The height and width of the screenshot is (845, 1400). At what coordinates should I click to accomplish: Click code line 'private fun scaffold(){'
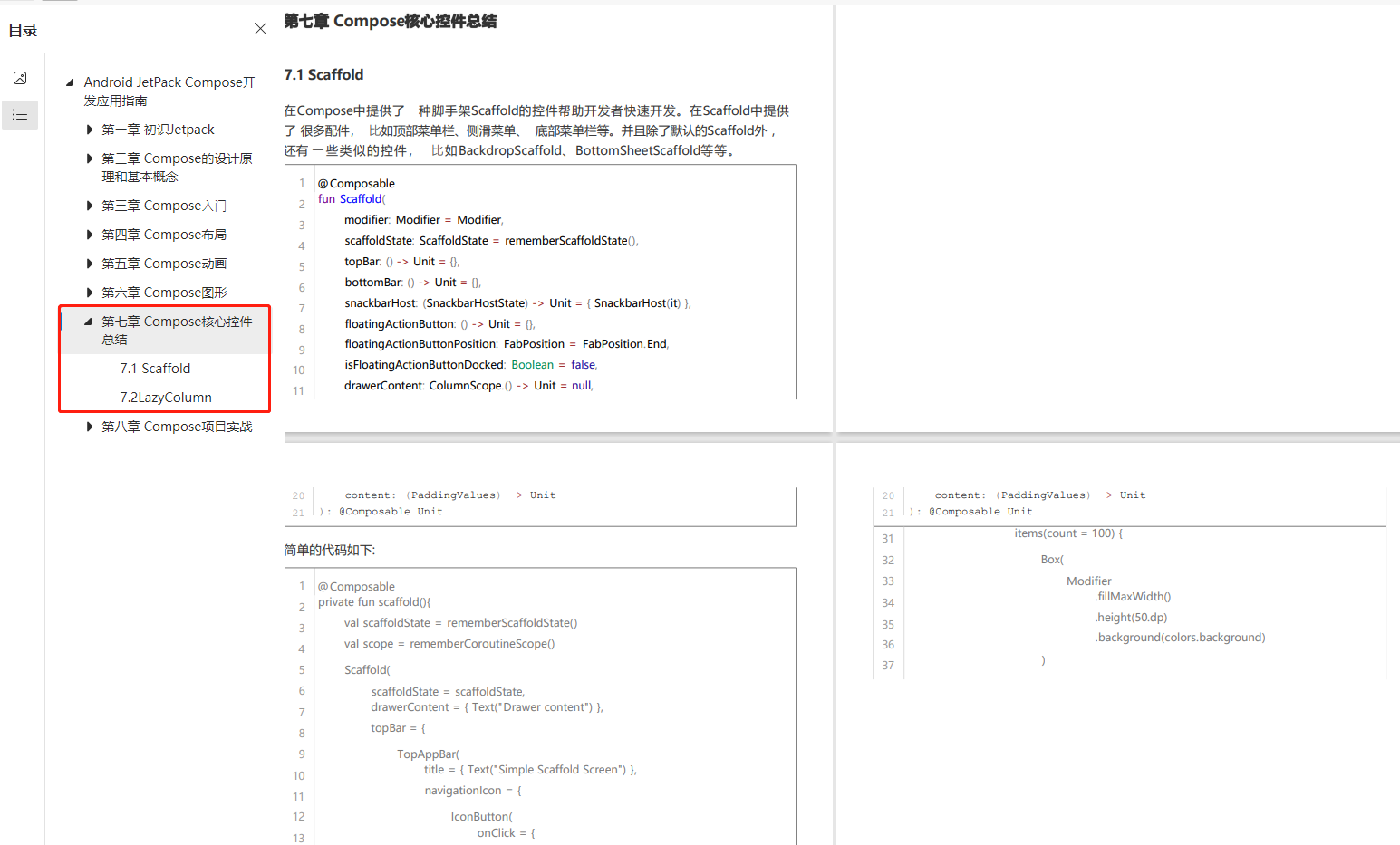point(374,602)
